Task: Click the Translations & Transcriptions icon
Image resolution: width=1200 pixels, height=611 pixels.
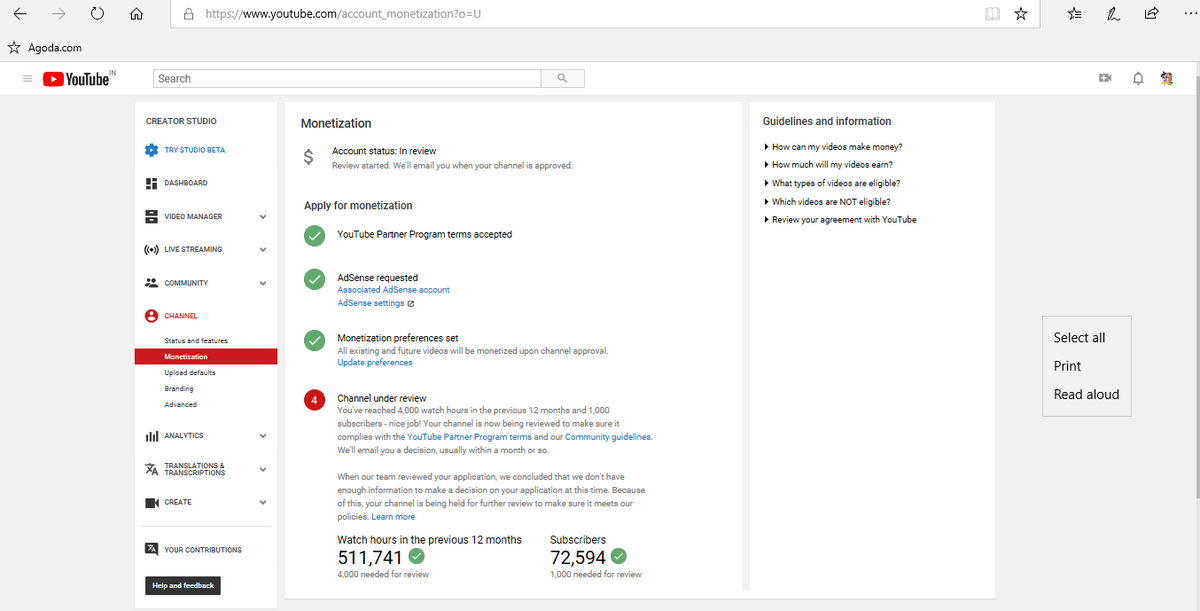Action: 151,469
